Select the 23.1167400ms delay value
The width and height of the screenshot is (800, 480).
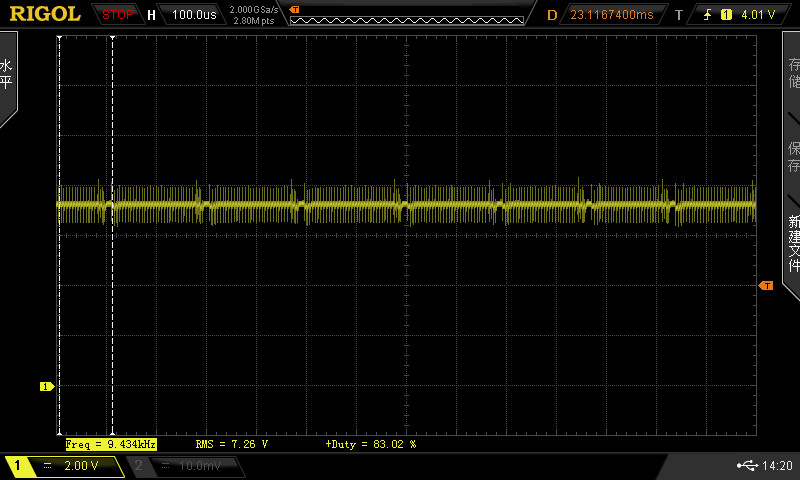[x=612, y=15]
